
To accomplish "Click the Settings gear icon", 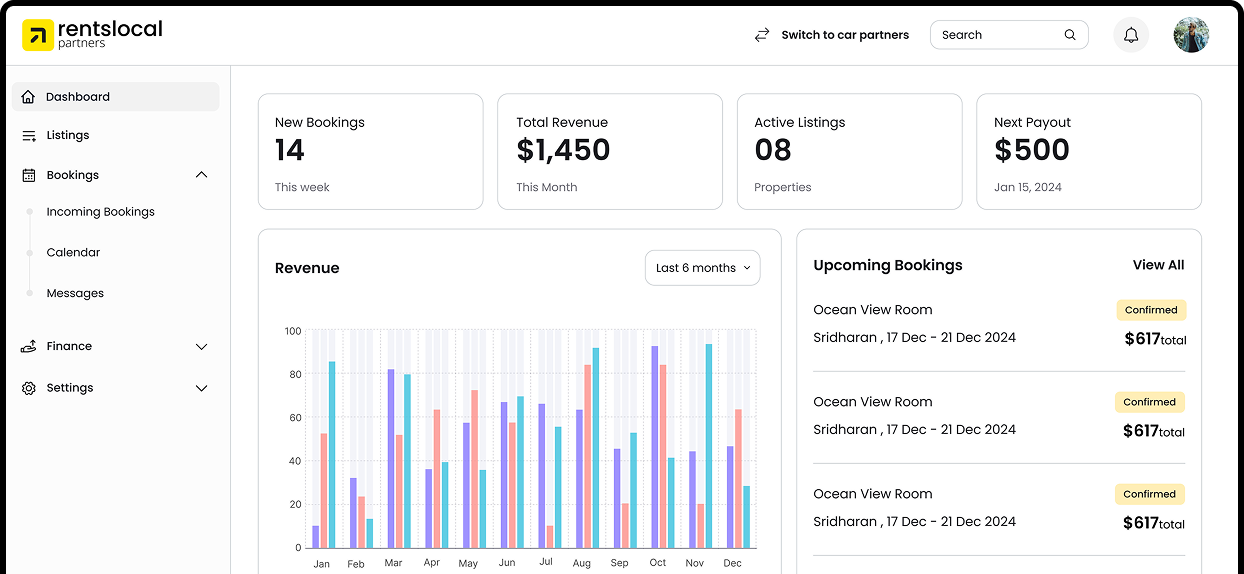I will (28, 388).
